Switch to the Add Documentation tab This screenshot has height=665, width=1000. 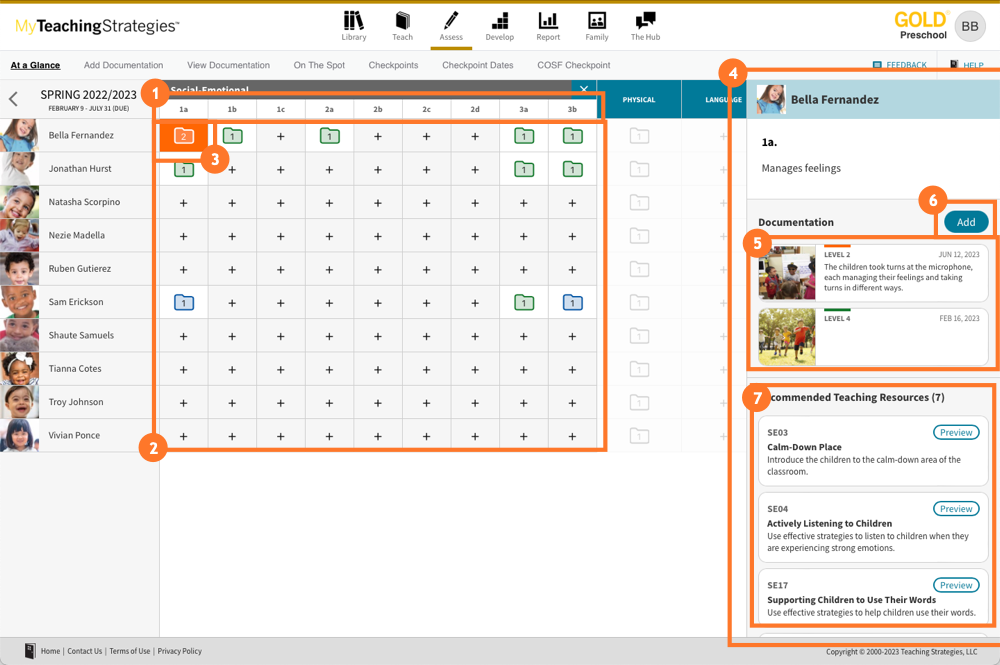pos(123,64)
